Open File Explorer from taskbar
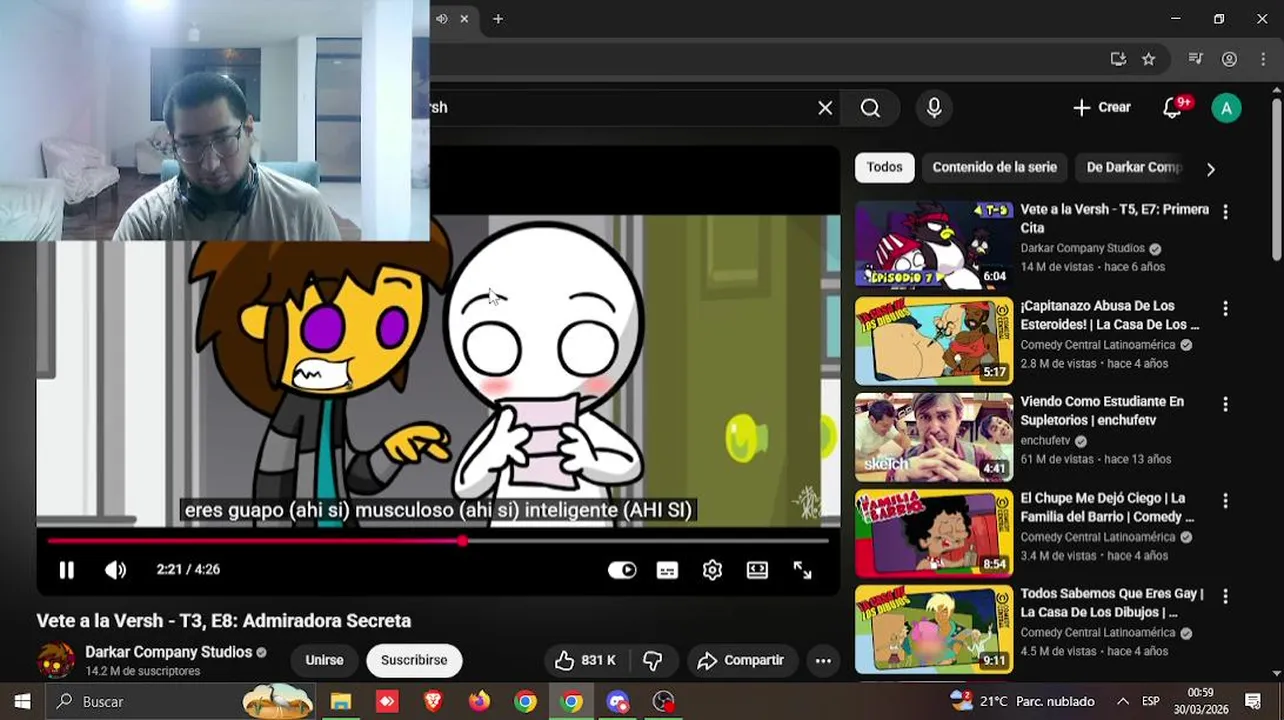 click(341, 702)
